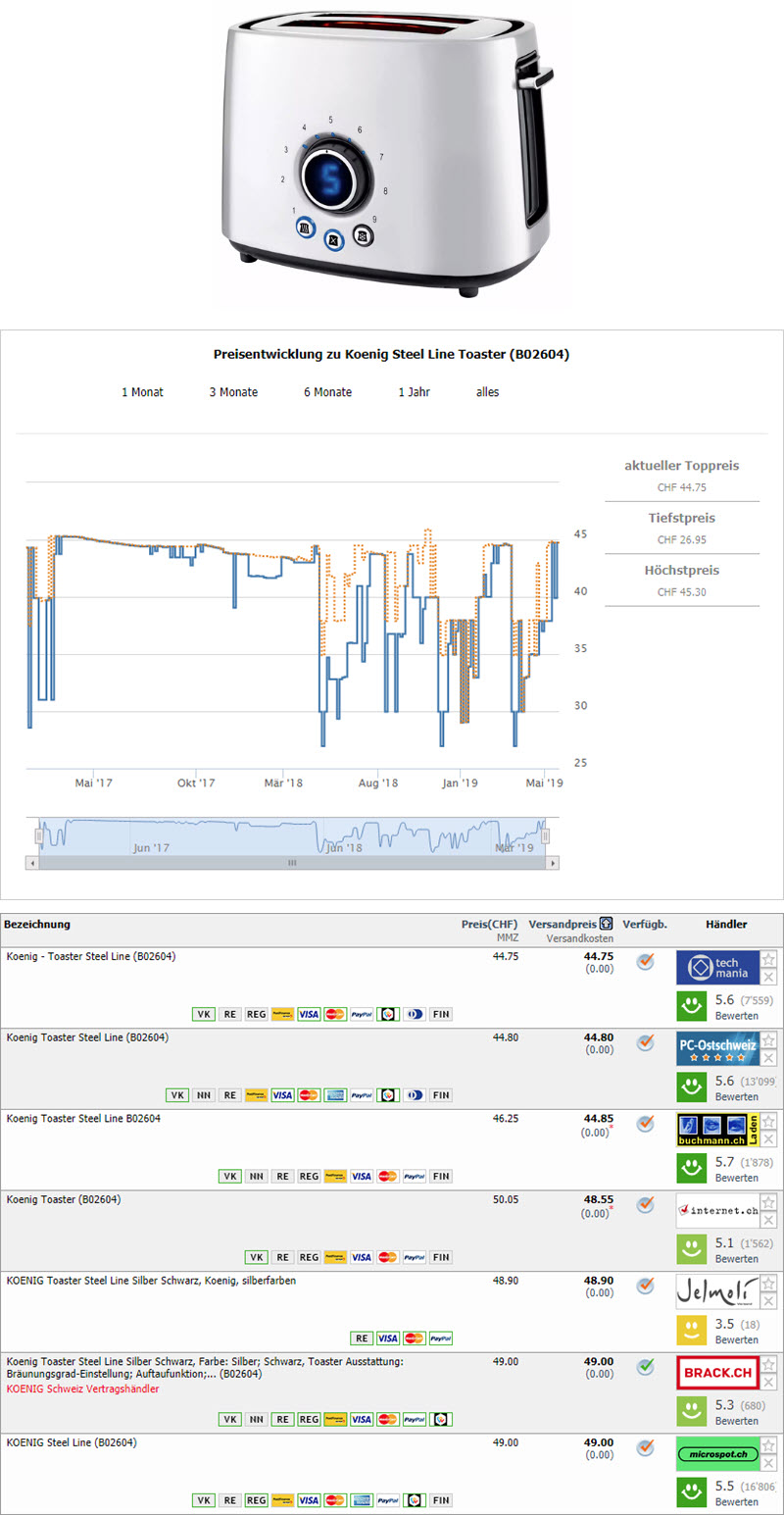Sort offers by Verfügb. column
The image size is (784, 1515).
coord(644,924)
